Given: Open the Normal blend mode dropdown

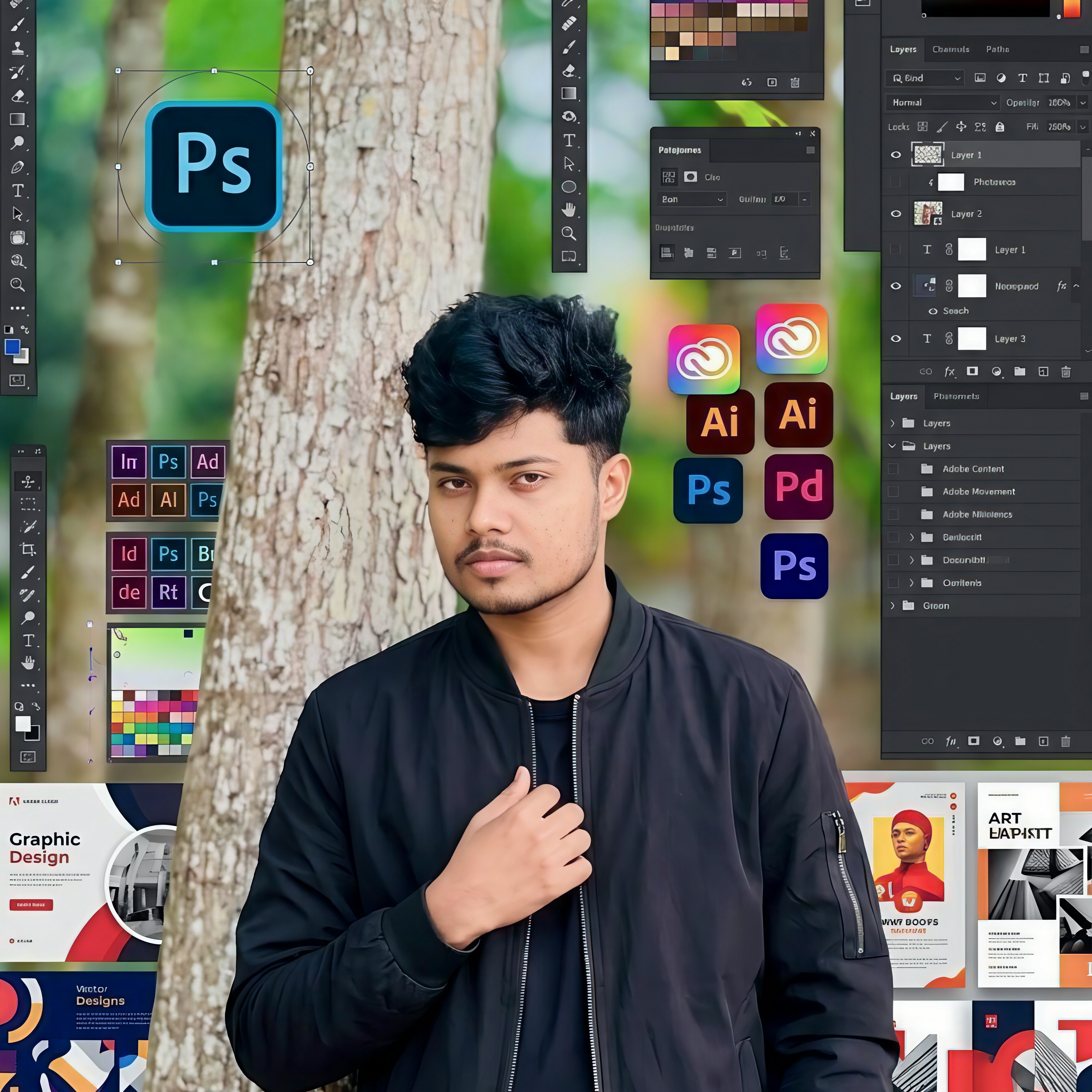Looking at the screenshot, I should 943,102.
